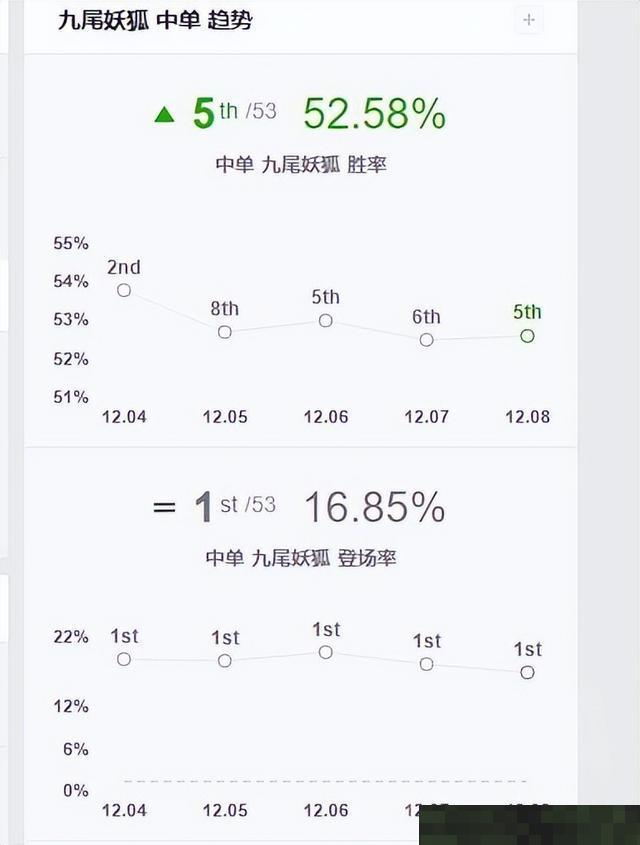Click the 16.85% pick rate value

374,507
